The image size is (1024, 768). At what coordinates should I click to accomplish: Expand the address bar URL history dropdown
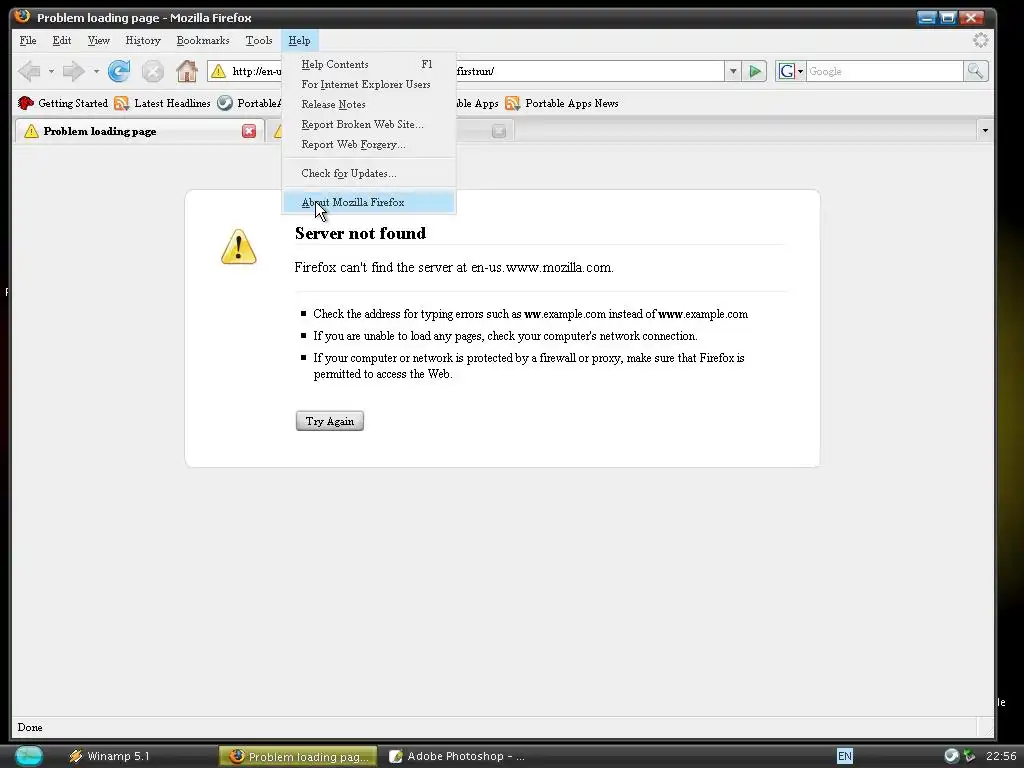[x=732, y=71]
